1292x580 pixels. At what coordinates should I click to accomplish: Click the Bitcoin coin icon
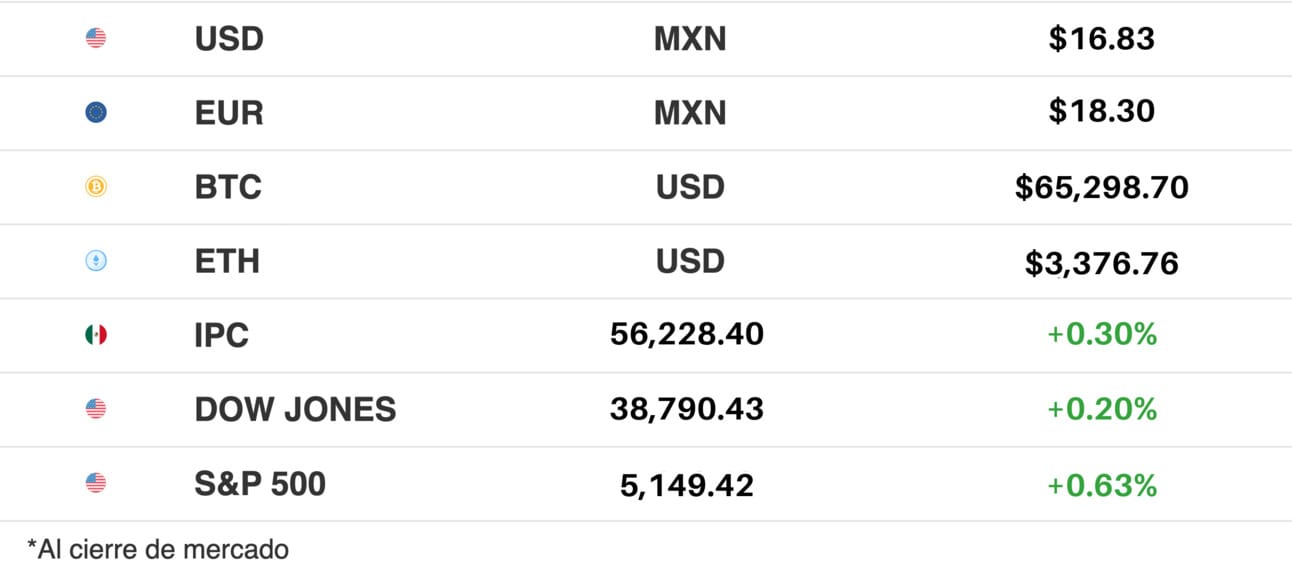pos(96,187)
